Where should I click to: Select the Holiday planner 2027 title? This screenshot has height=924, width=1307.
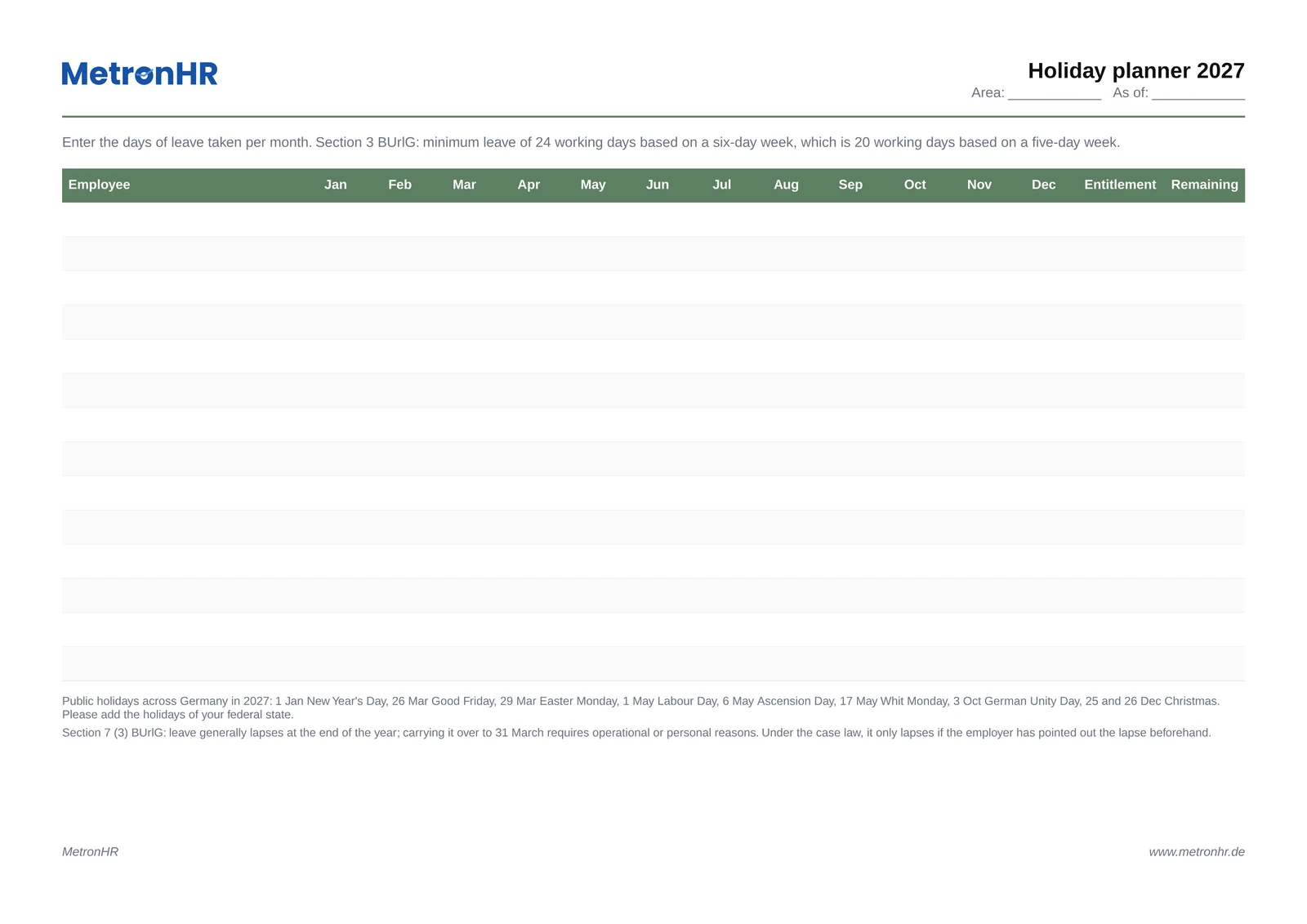[1135, 71]
